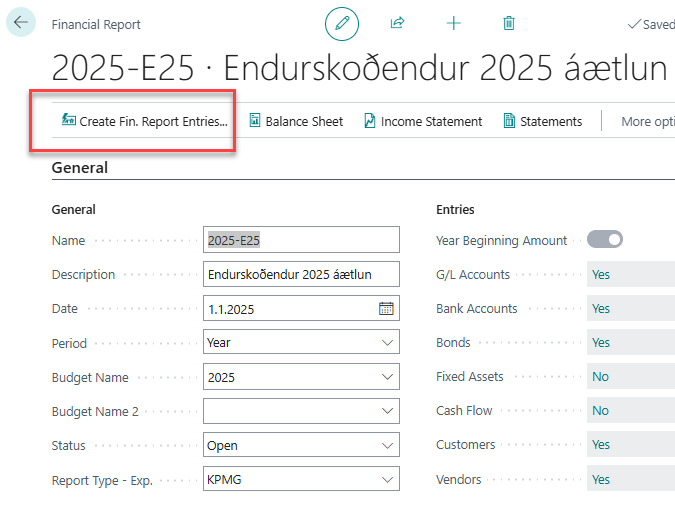Click the Report Type - Exp. label
The image size is (675, 515).
pyautogui.click(x=102, y=480)
